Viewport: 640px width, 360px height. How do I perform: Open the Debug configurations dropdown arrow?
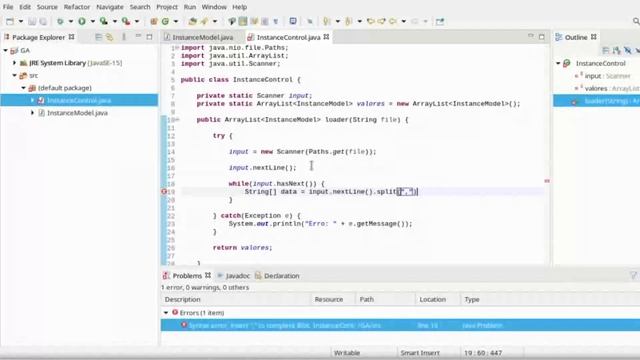(x=71, y=21)
